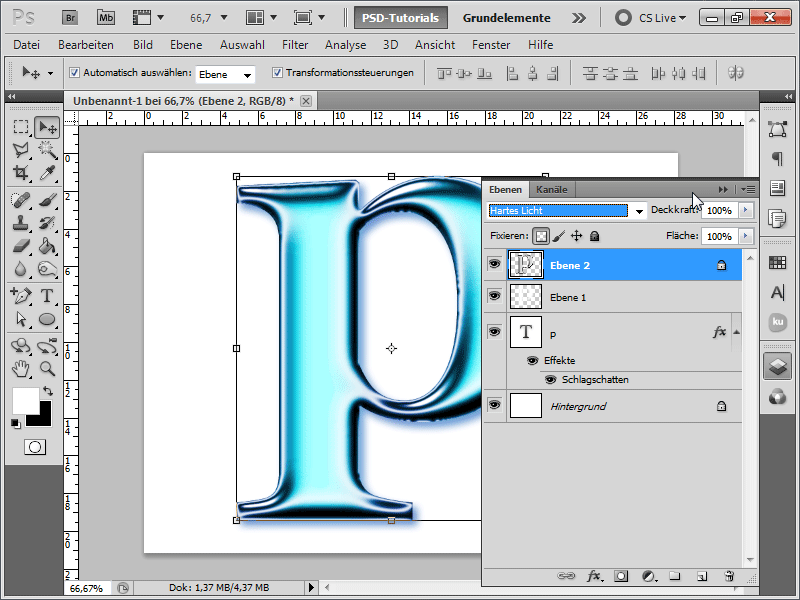Select the Pen tool
The image size is (800, 600).
tap(20, 295)
